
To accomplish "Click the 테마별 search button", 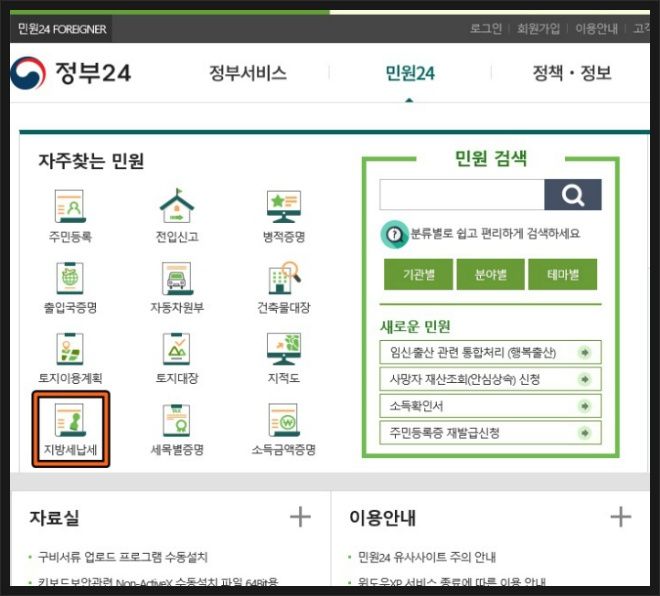I will [563, 274].
